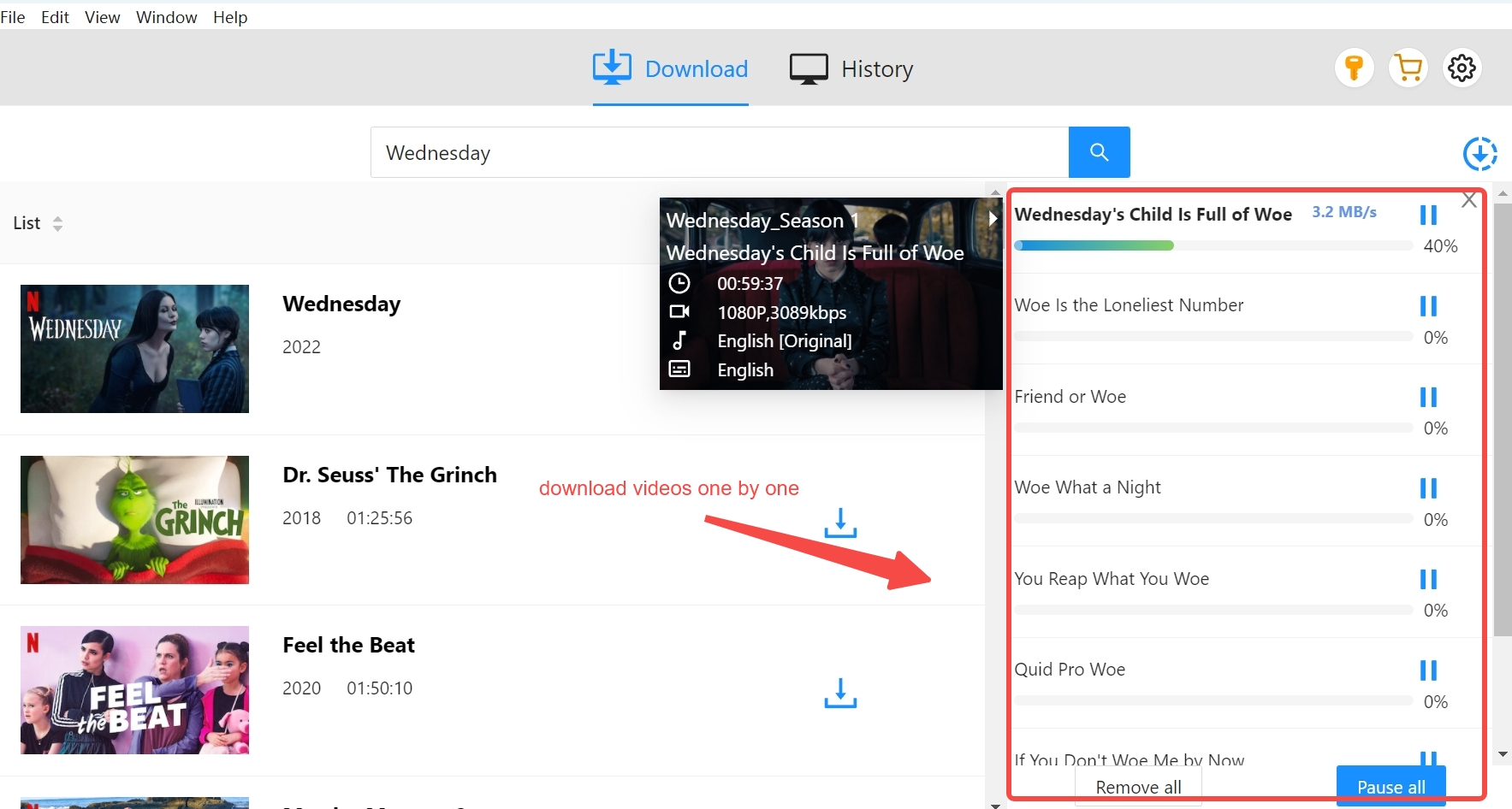Switch to the Download tab
1512x809 pixels.
671,68
